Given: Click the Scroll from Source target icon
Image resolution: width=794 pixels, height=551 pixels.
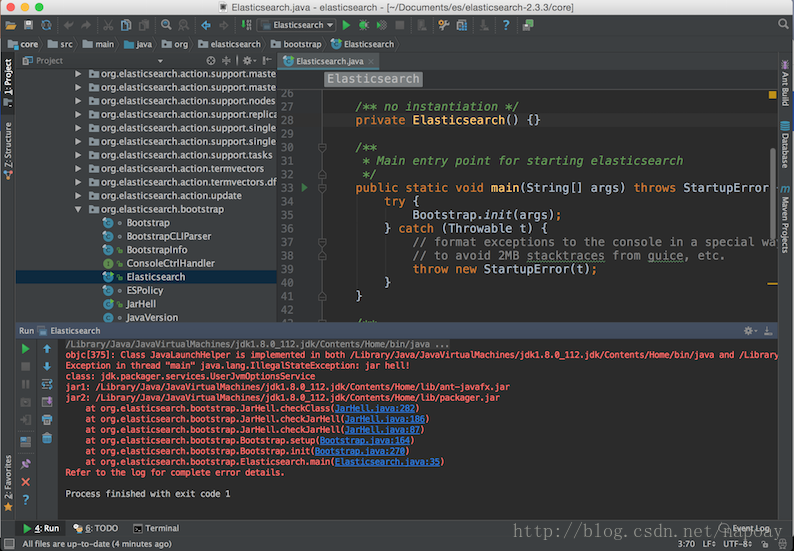Looking at the screenshot, I should pyautogui.click(x=211, y=61).
